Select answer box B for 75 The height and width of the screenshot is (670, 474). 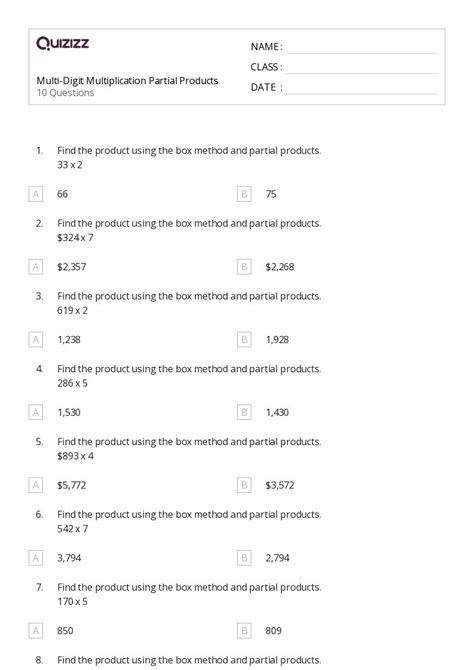coord(244,194)
